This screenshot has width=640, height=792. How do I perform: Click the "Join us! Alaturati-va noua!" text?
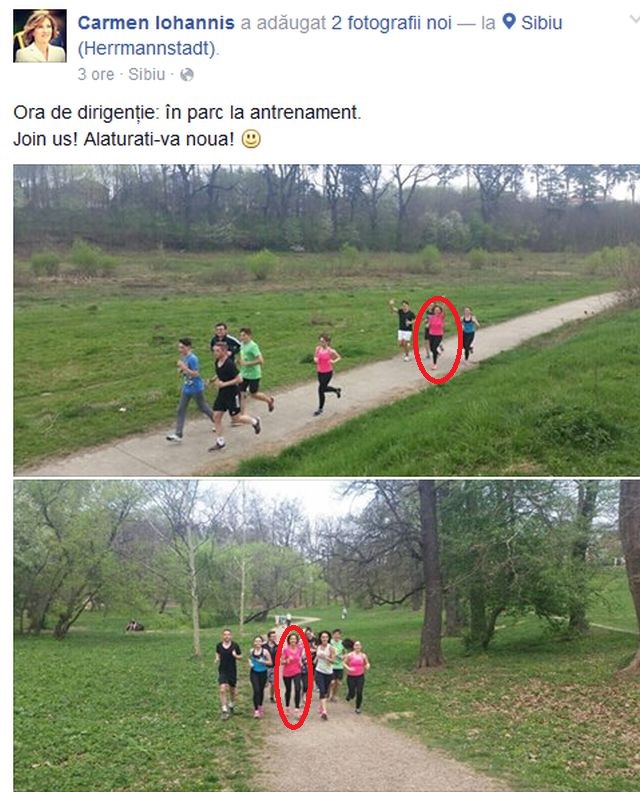point(124,139)
